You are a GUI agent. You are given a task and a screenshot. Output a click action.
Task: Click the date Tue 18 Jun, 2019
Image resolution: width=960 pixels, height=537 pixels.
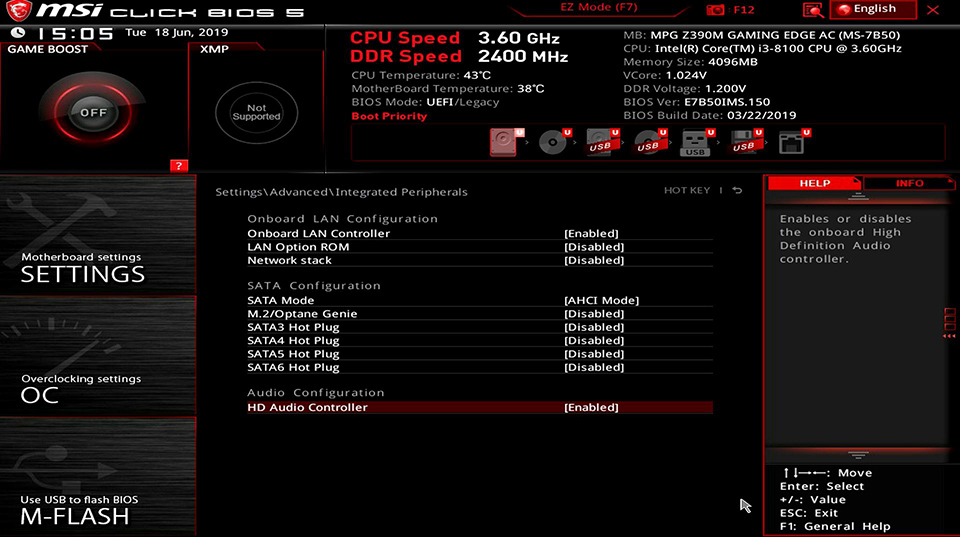coord(176,32)
